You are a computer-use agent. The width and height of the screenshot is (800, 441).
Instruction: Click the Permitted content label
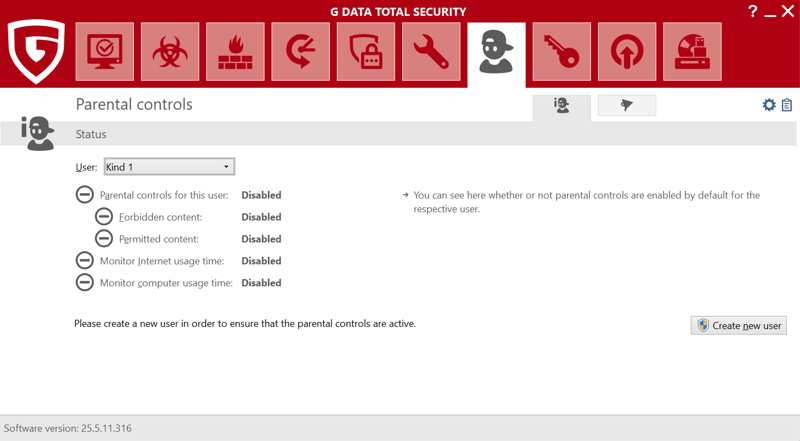click(x=159, y=239)
